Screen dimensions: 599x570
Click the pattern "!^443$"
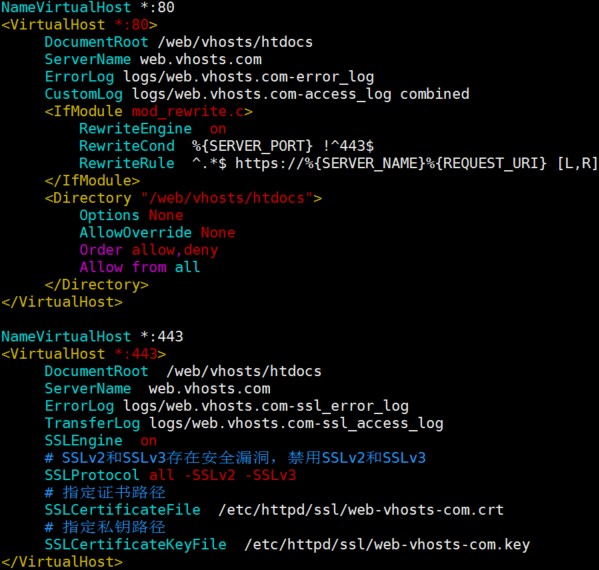(348, 146)
